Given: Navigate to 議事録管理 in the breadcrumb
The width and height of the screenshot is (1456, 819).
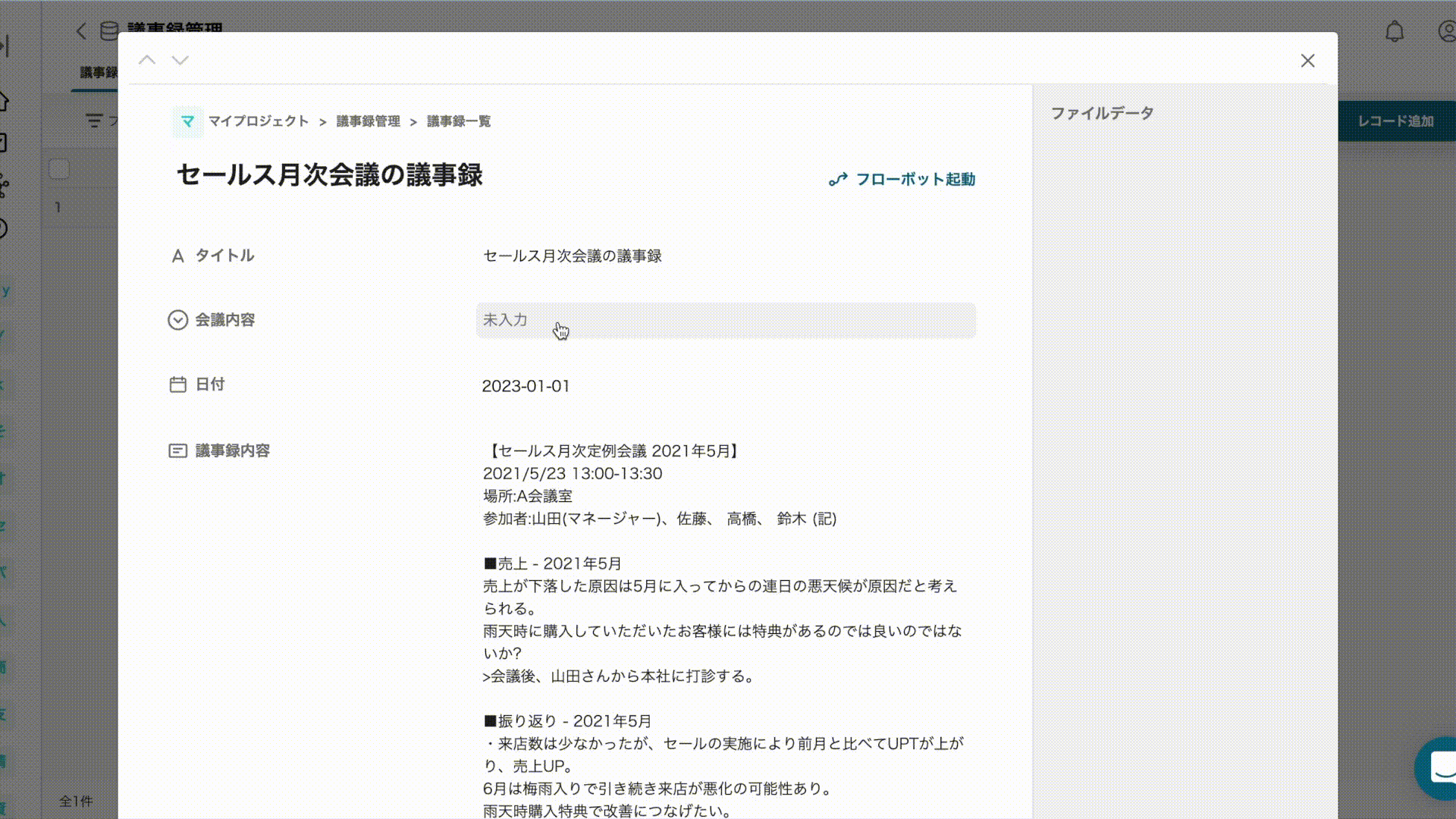Looking at the screenshot, I should [x=368, y=121].
